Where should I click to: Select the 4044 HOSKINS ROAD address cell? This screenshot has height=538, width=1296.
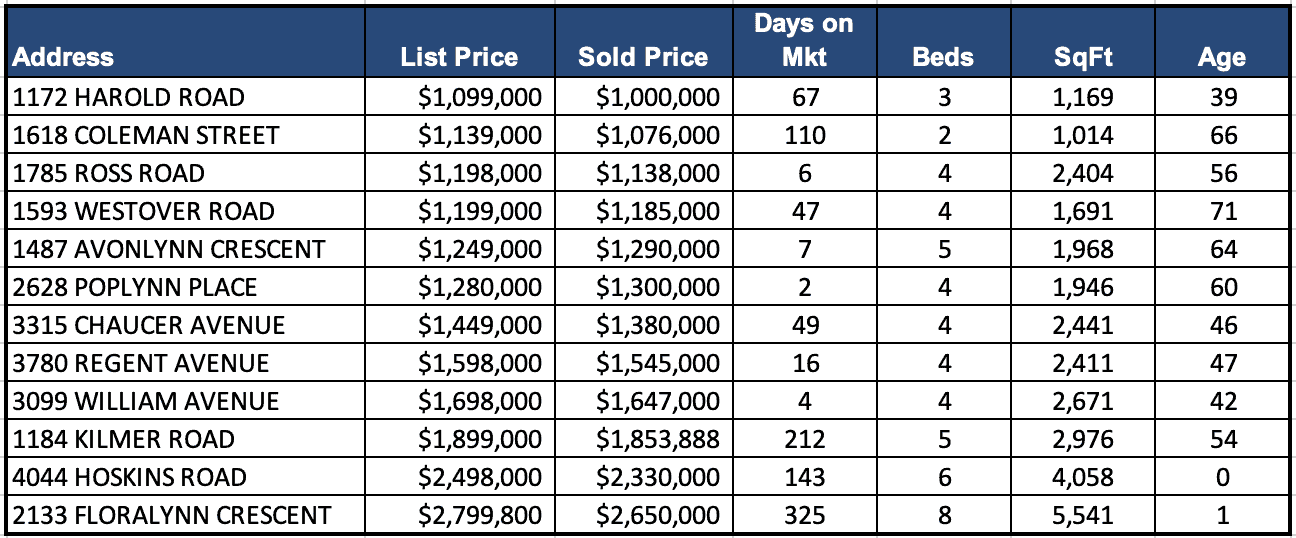pyautogui.click(x=130, y=477)
